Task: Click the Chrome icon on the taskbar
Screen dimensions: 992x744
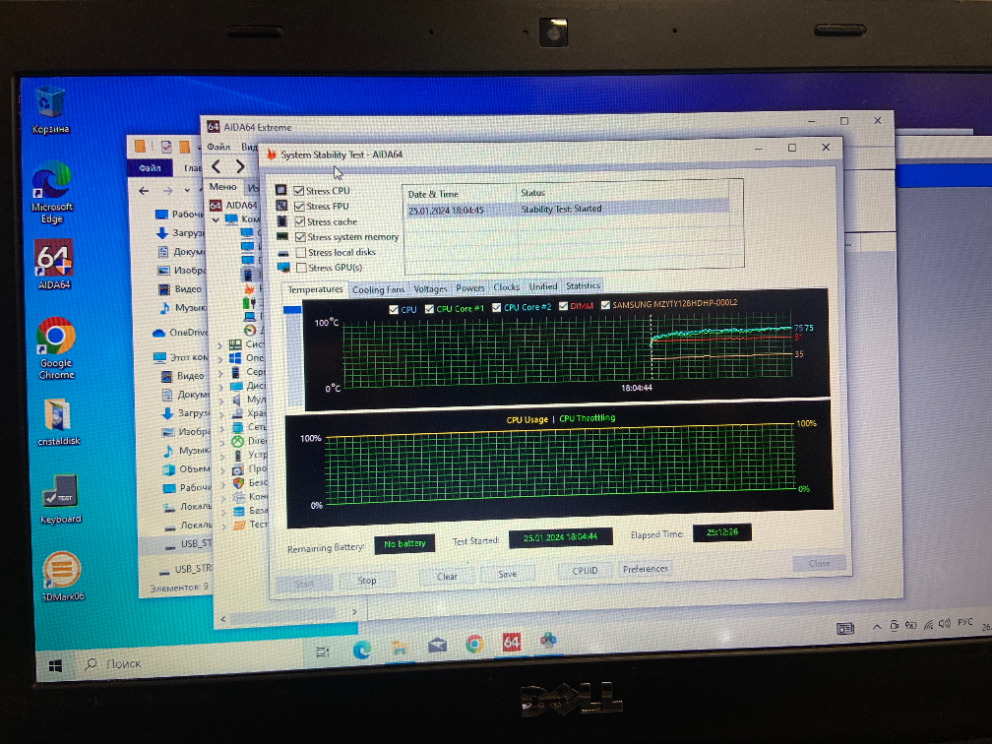Action: click(474, 644)
